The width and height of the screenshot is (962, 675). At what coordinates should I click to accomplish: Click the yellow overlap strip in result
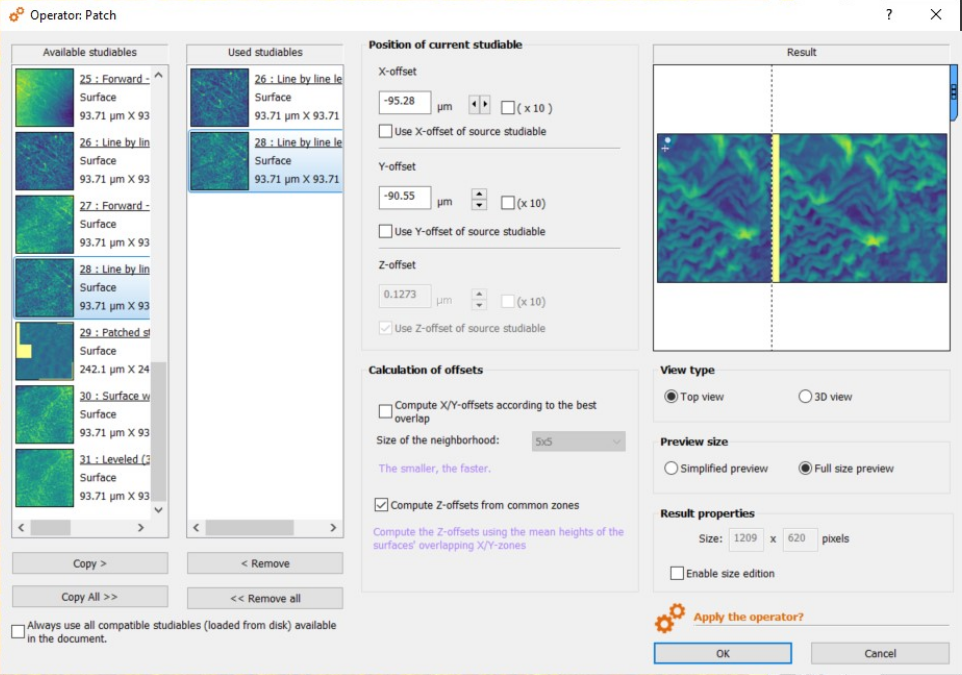pyautogui.click(x=775, y=208)
